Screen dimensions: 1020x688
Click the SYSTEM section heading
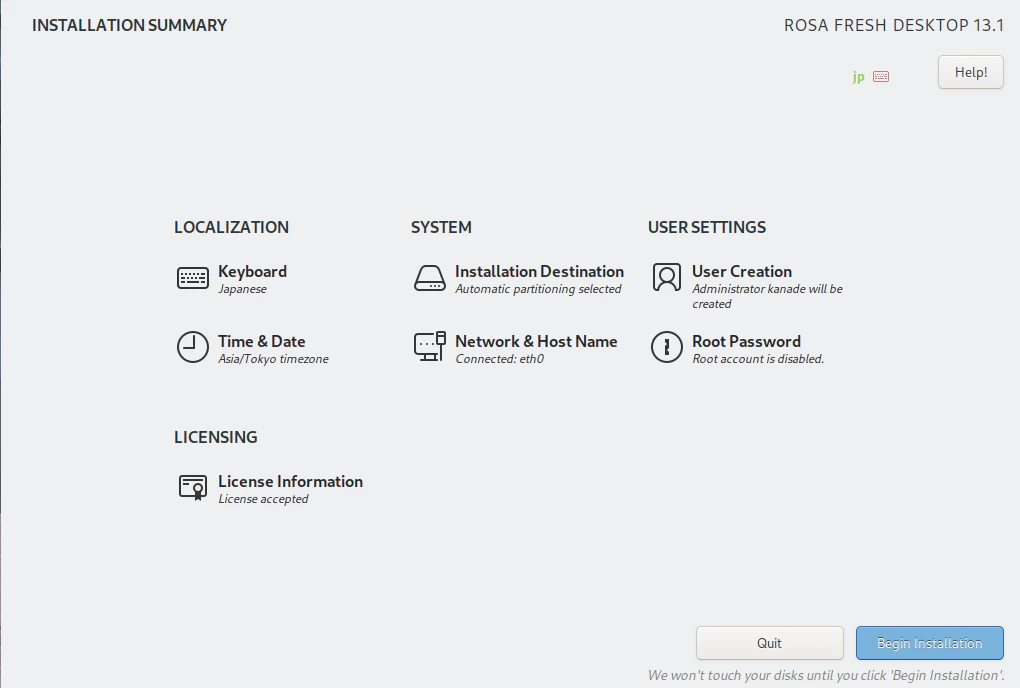click(x=441, y=227)
